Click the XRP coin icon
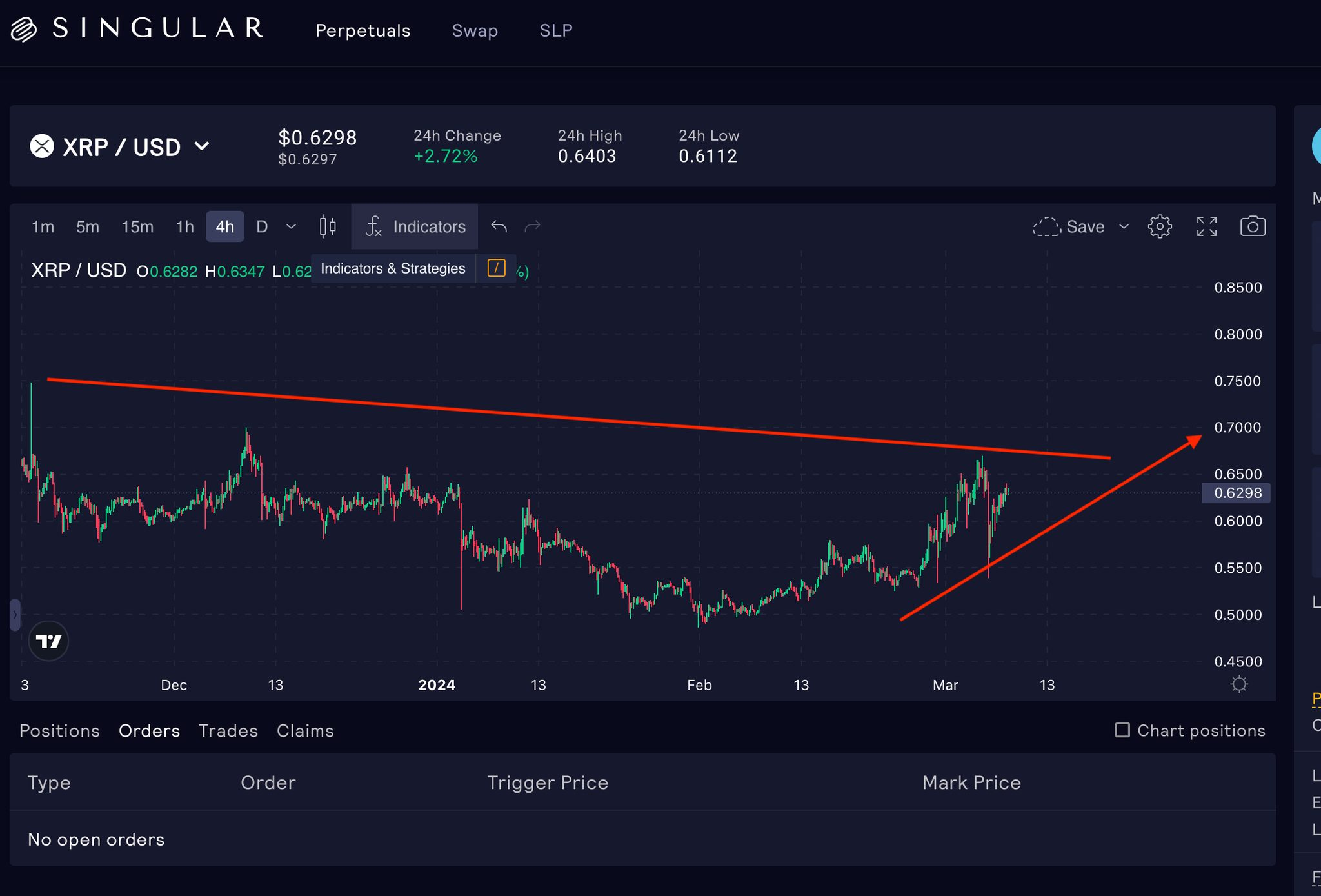 [42, 146]
